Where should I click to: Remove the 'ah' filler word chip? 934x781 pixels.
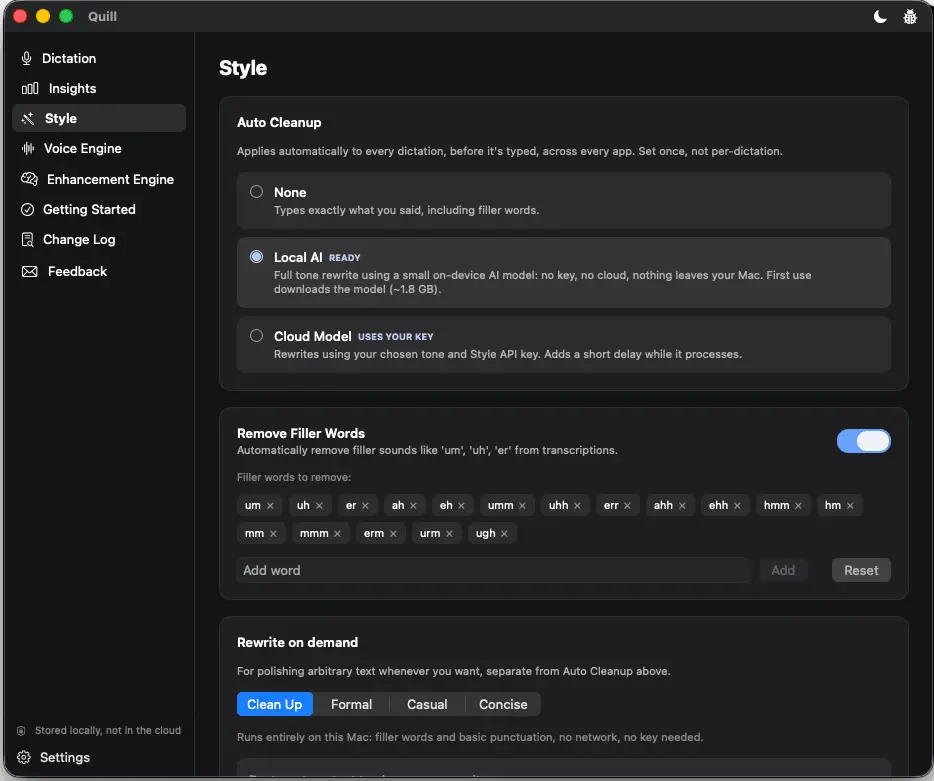(413, 506)
